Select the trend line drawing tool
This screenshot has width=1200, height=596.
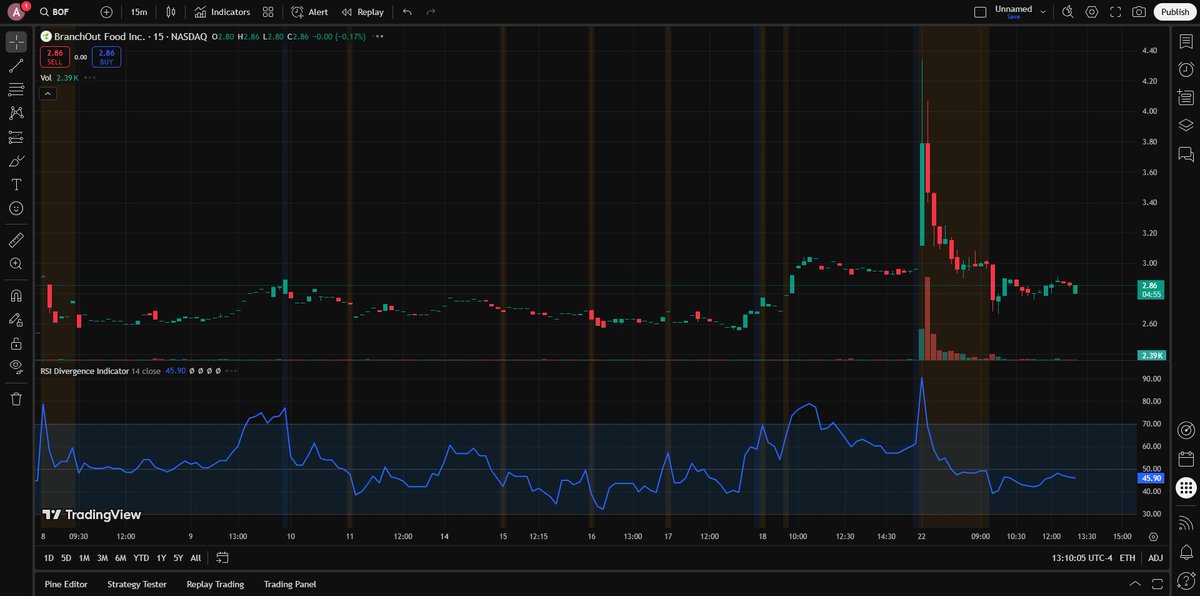pos(16,66)
